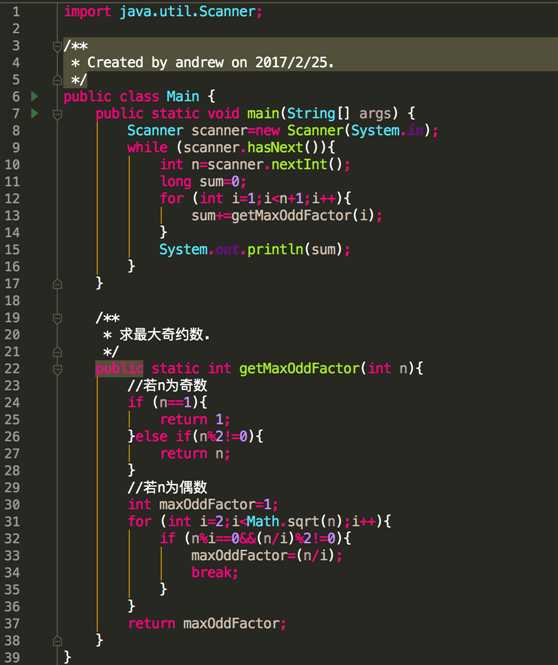
Task: Click line number 12 in the gutter
Action: pos(12,199)
